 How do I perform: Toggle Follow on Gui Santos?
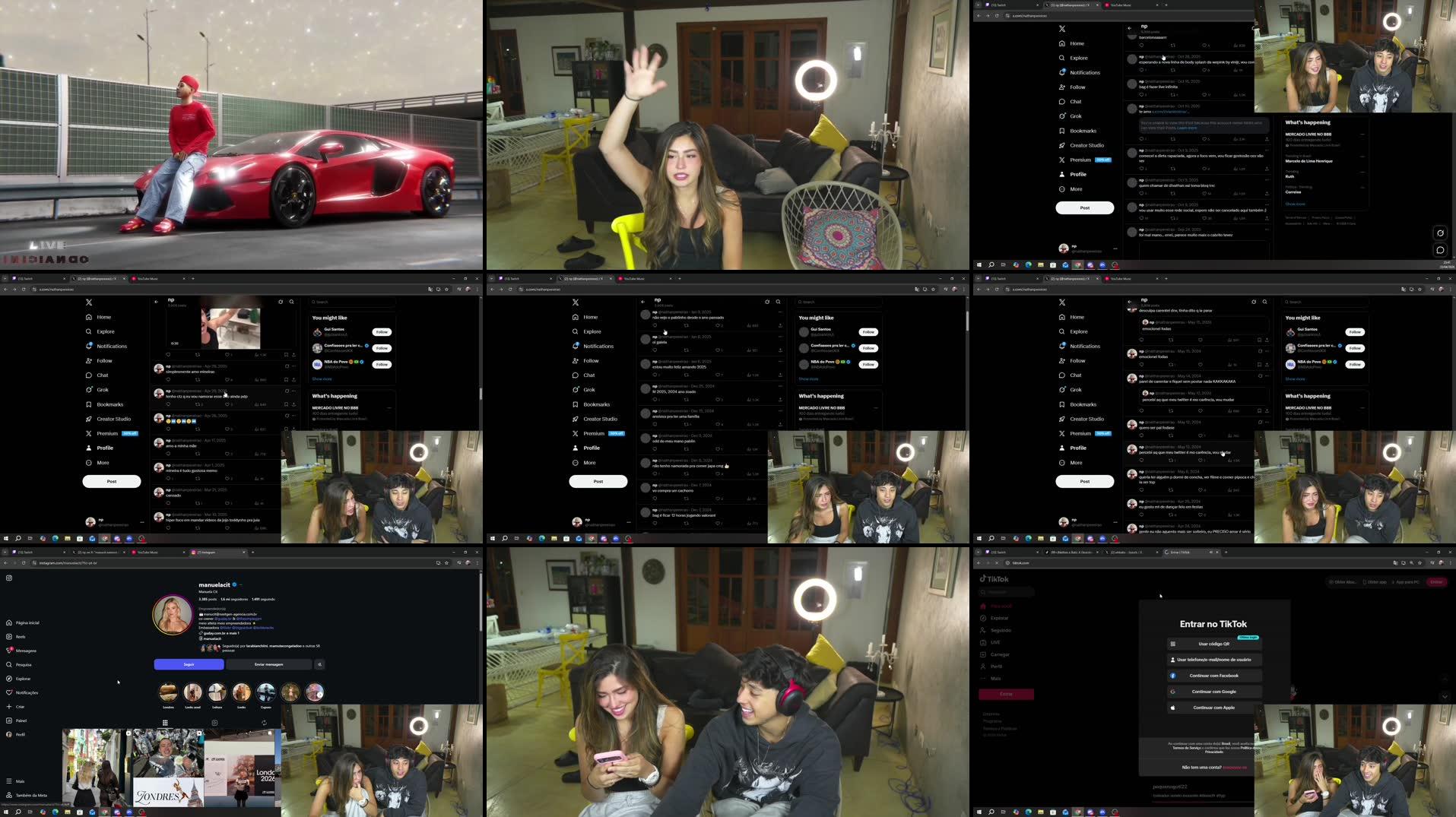(382, 332)
